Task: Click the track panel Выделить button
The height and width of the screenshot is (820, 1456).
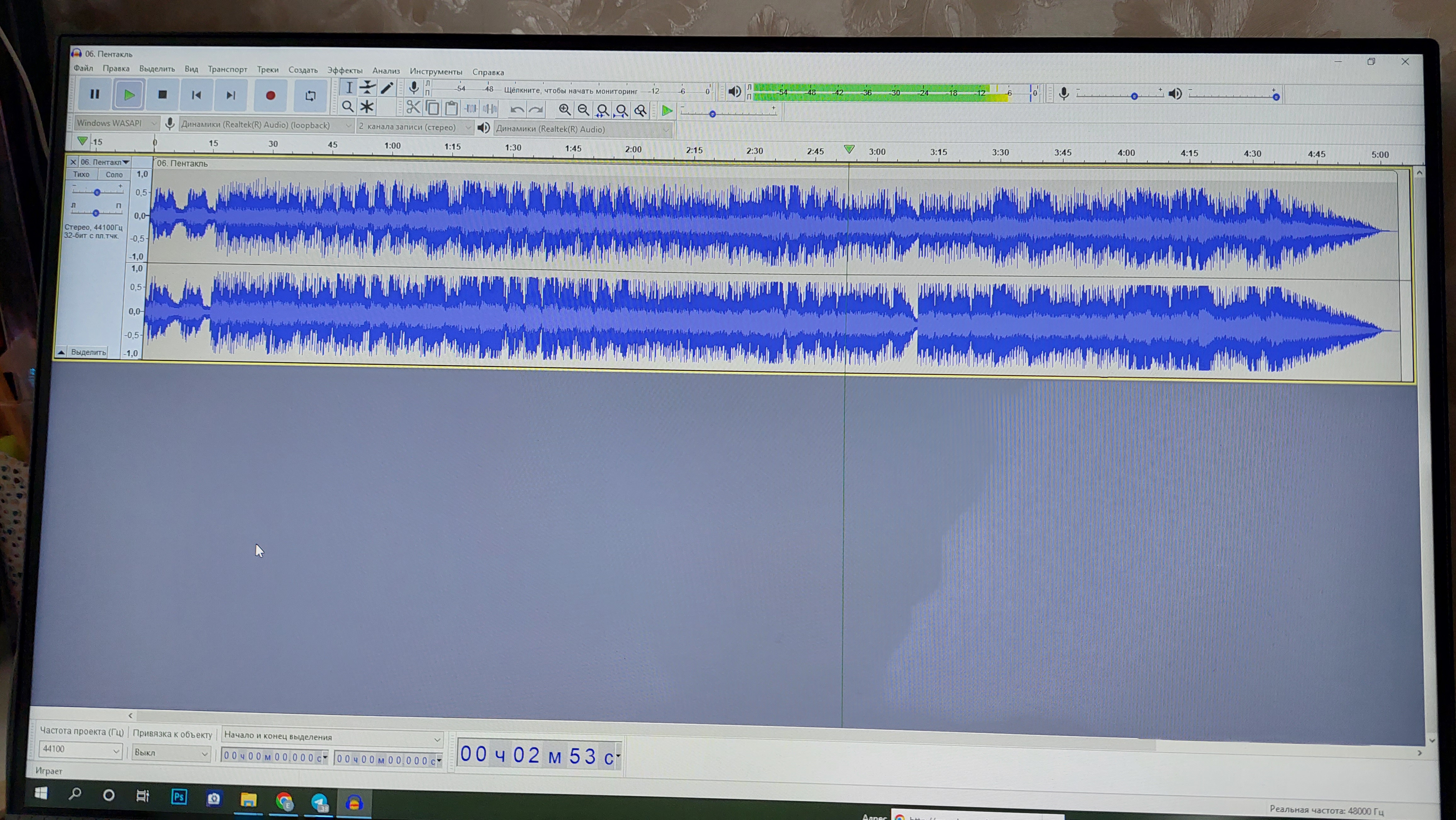Action: tap(88, 352)
